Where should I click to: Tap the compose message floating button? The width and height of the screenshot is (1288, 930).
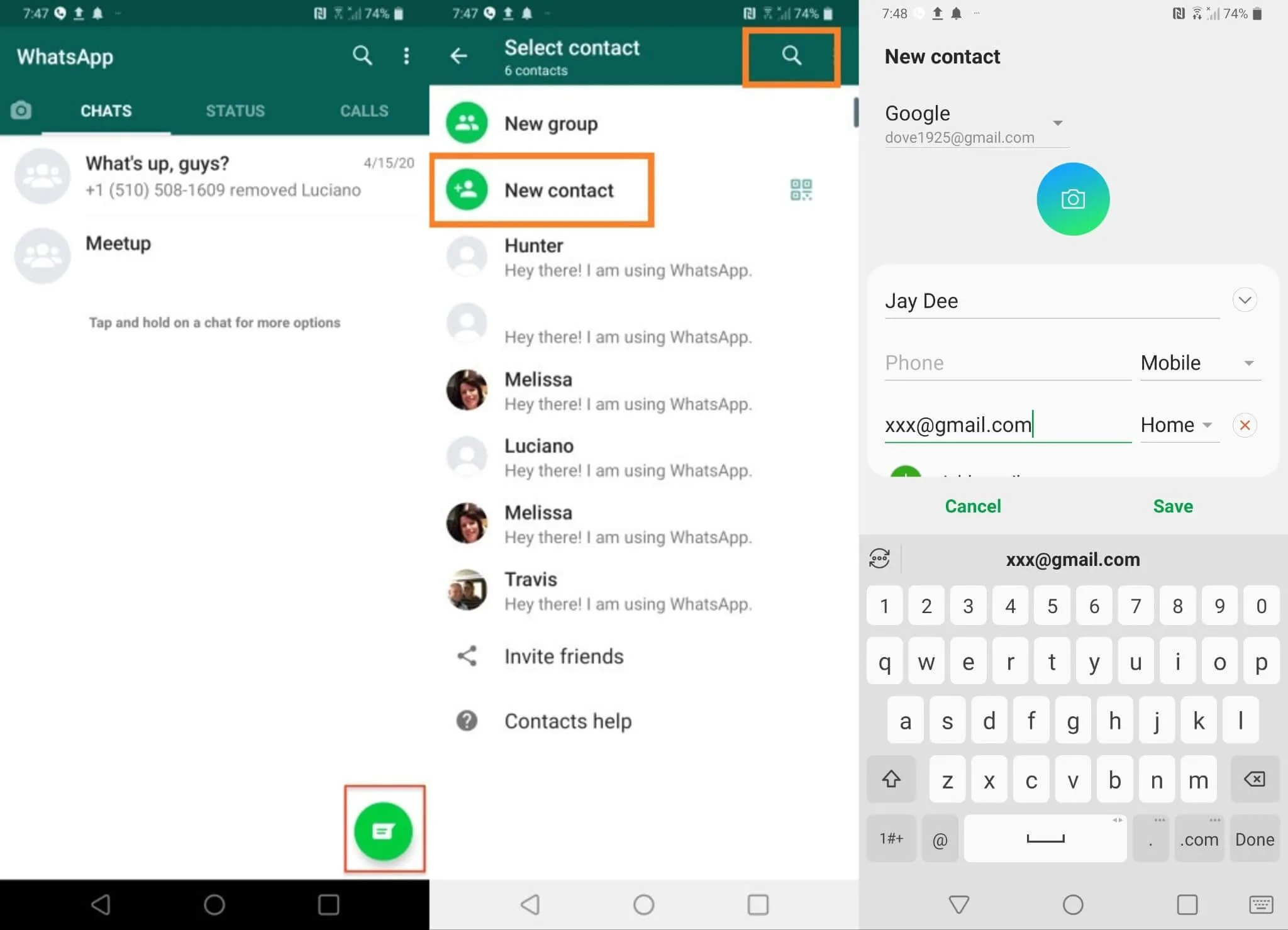click(x=383, y=830)
